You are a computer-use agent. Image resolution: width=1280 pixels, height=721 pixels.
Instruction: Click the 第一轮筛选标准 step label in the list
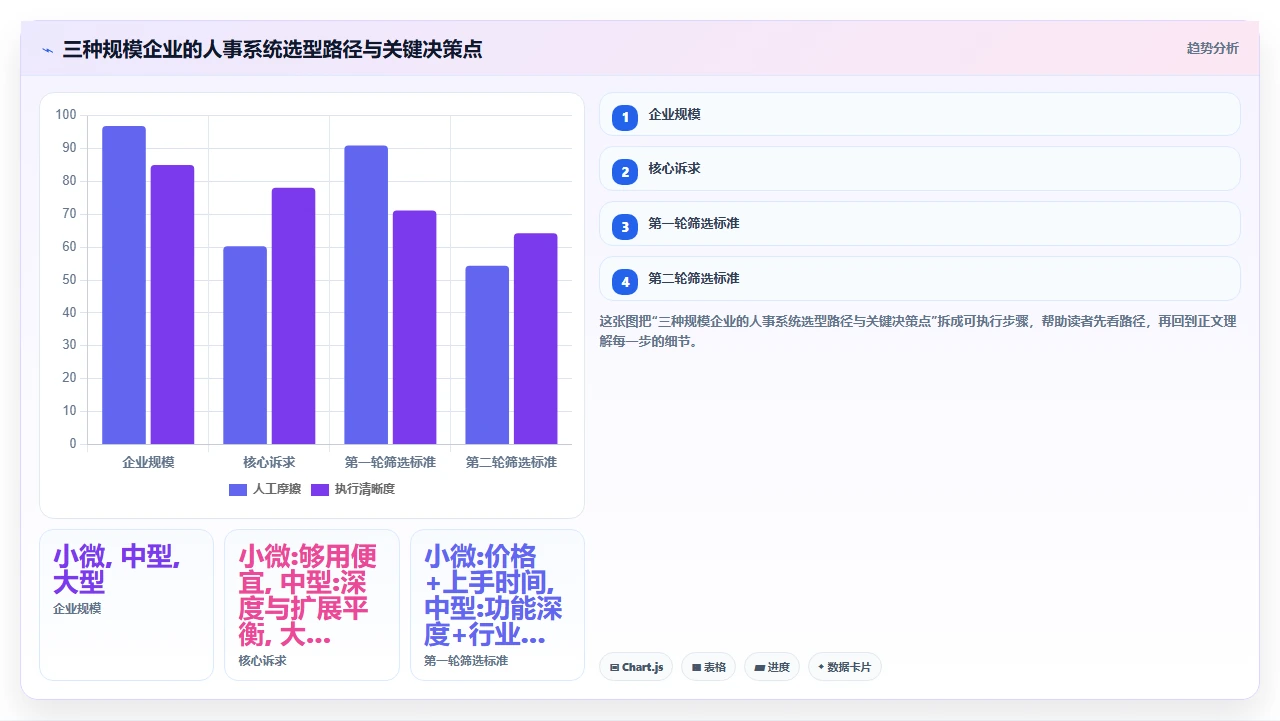694,224
